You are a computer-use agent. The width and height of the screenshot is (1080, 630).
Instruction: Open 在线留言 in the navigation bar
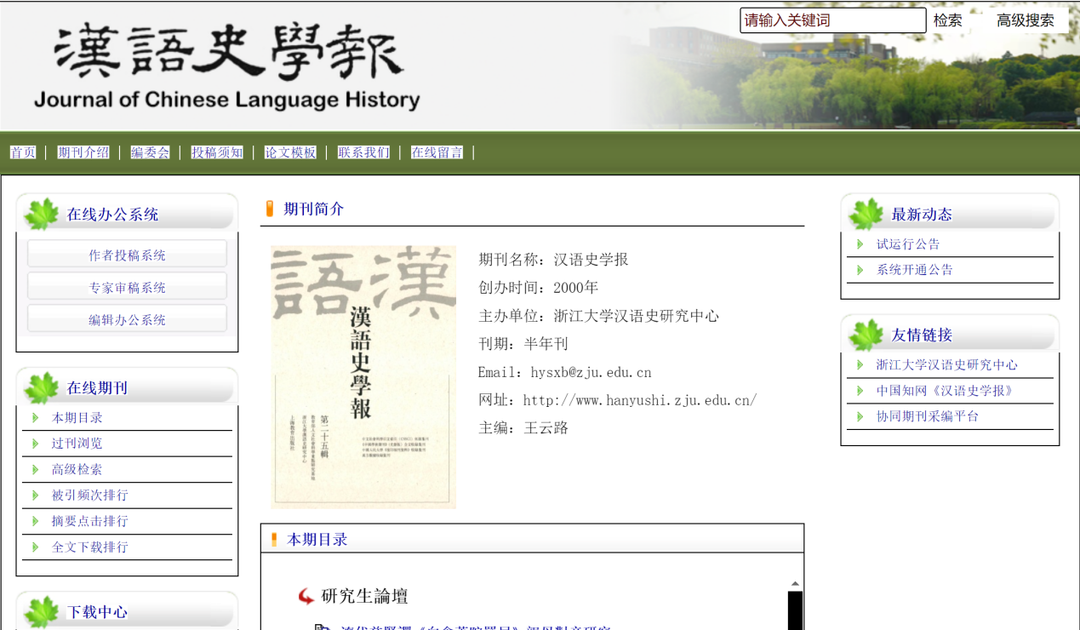pos(437,152)
